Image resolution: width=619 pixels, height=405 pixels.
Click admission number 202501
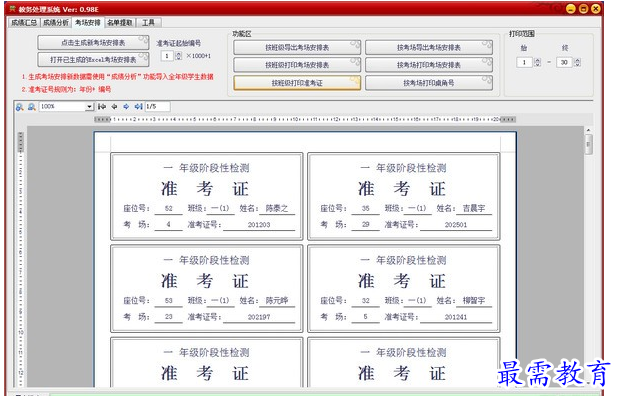[456, 225]
